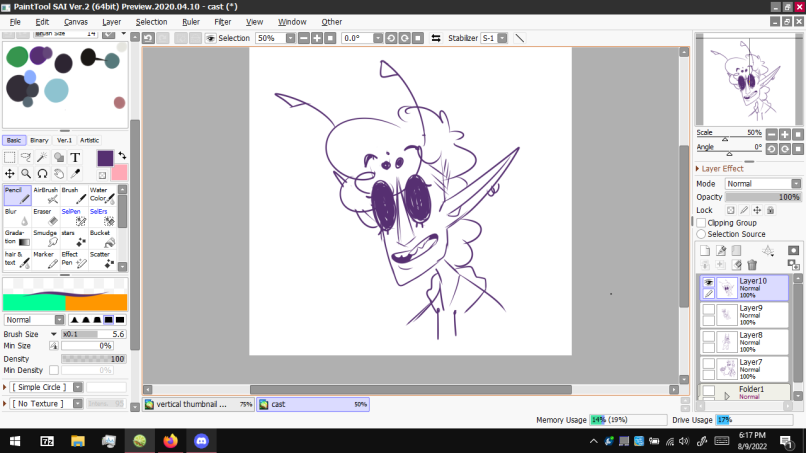This screenshot has height=453, width=806.
Task: Select the Text tool icon
Action: (x=75, y=158)
